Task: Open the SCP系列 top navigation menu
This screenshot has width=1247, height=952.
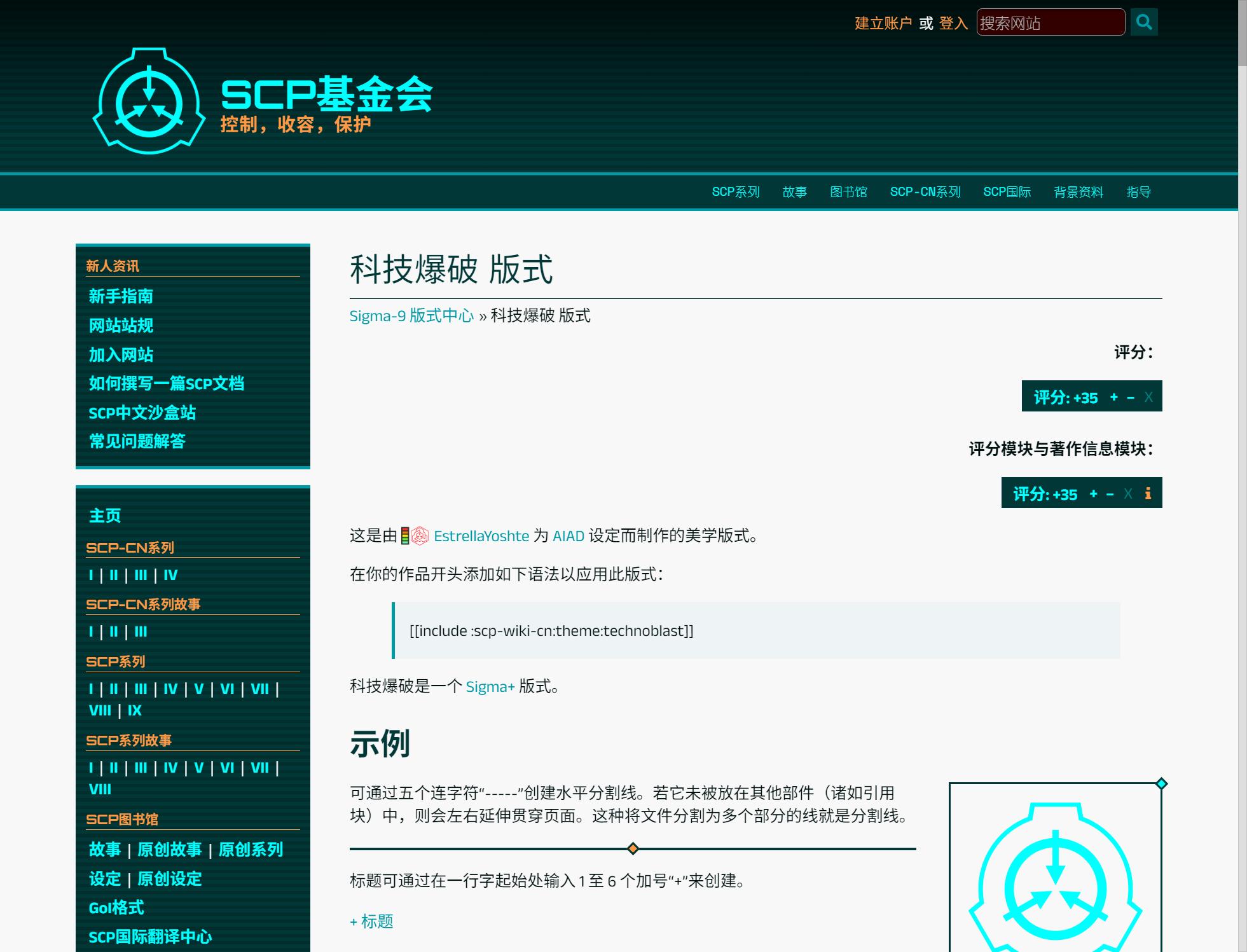Action: click(x=735, y=192)
